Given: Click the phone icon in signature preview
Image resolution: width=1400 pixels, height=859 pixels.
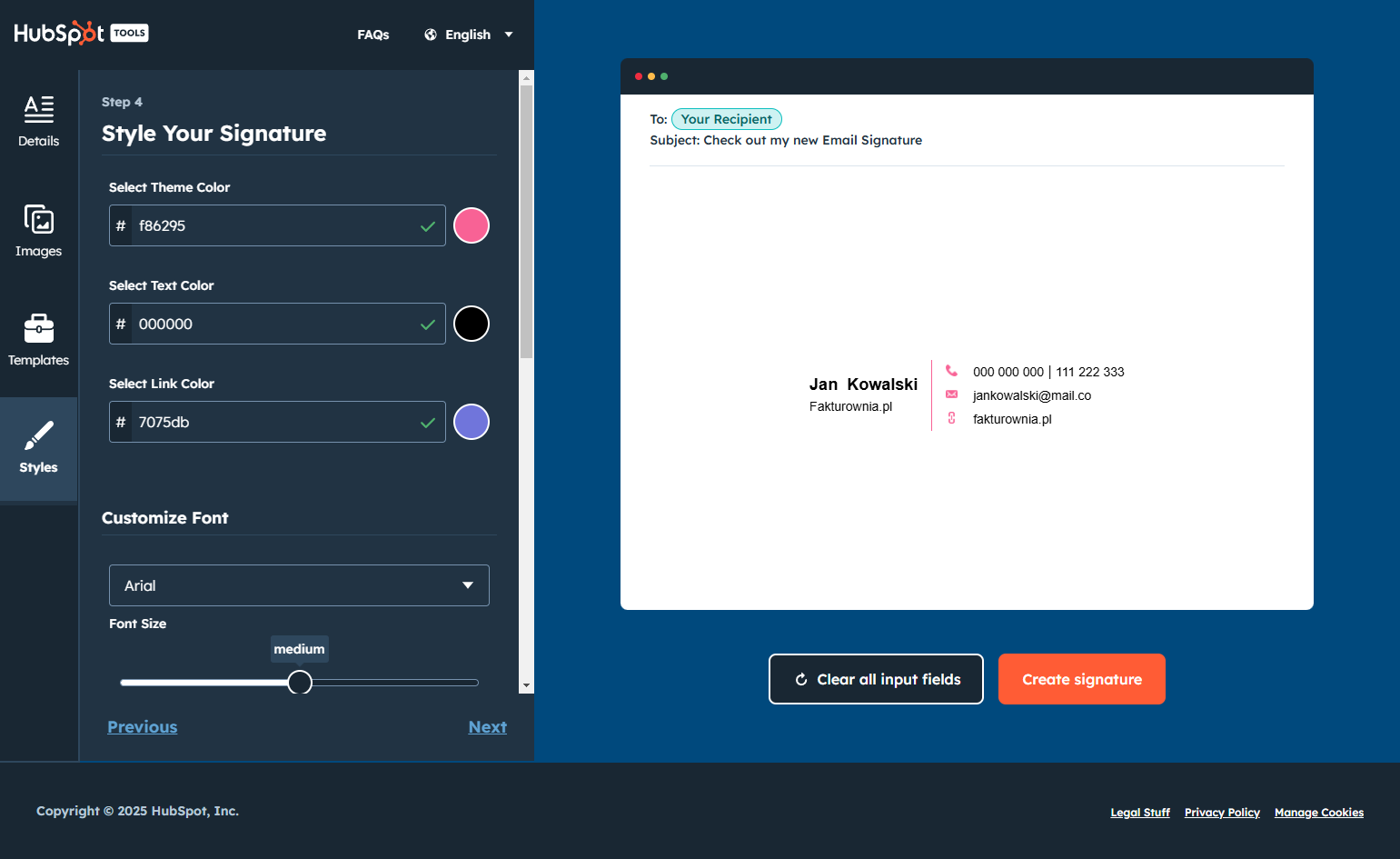Looking at the screenshot, I should pyautogui.click(x=951, y=371).
